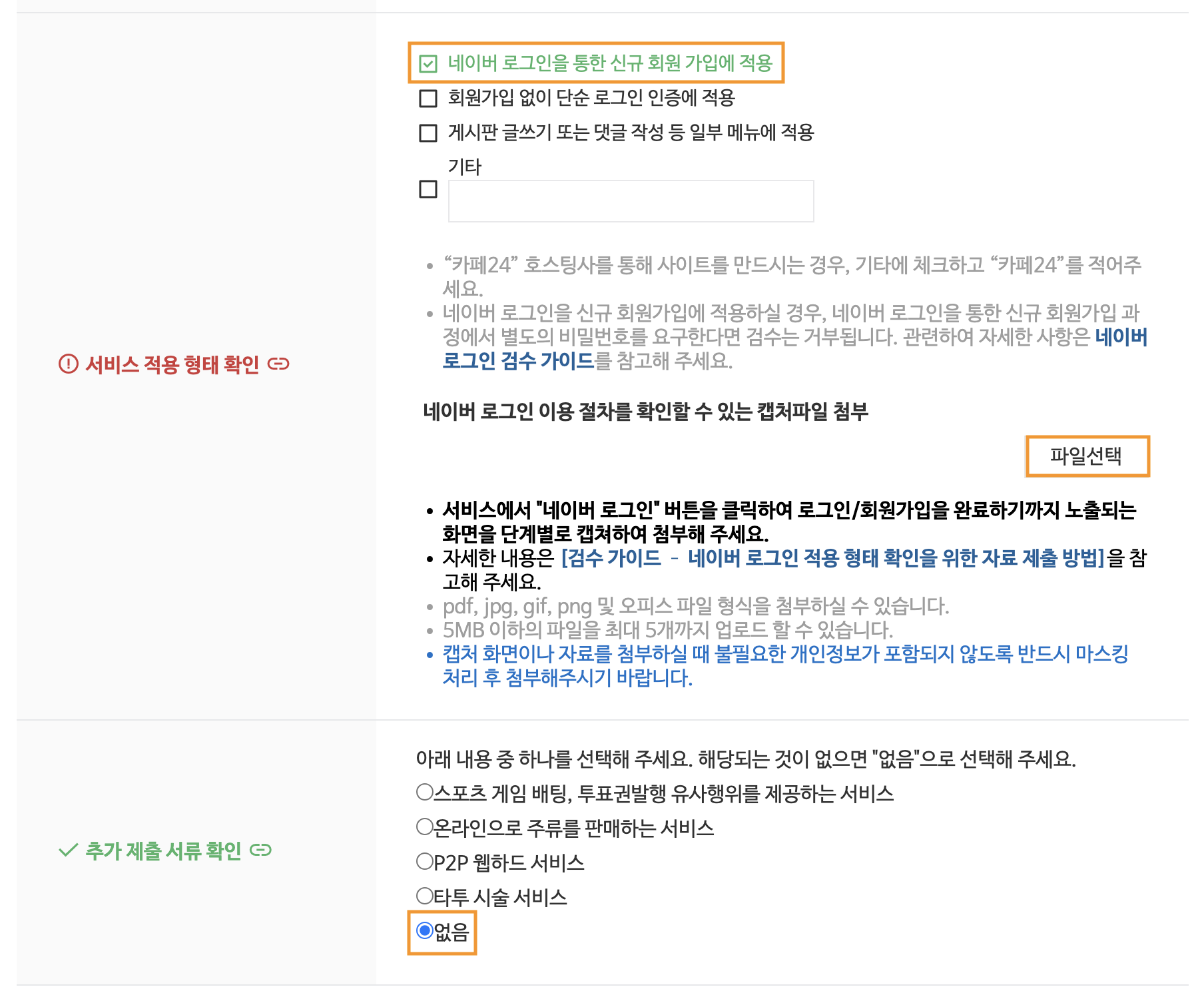Select the 없음 radio button
Image resolution: width=1204 pixels, height=1003 pixels.
coord(425,930)
